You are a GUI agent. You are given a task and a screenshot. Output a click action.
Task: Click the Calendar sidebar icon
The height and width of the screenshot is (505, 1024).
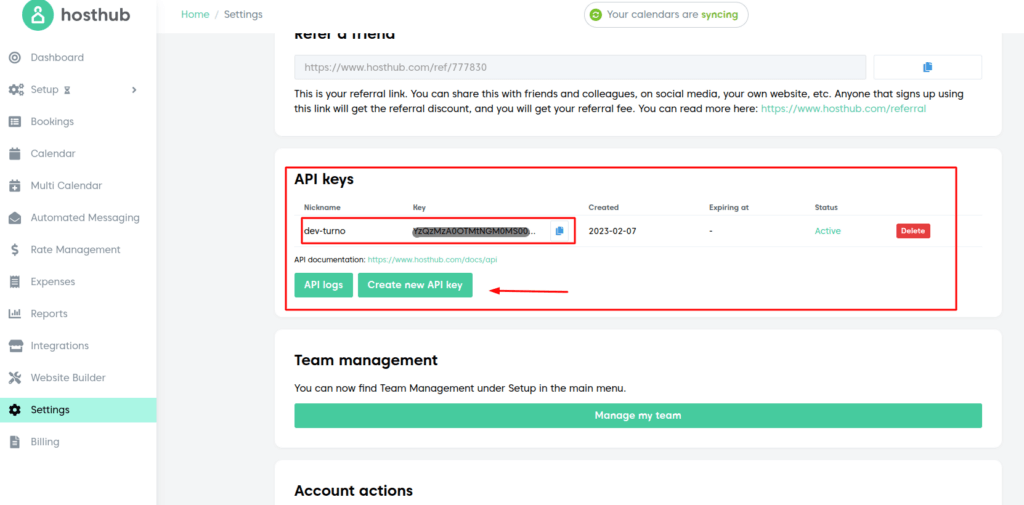tap(14, 154)
